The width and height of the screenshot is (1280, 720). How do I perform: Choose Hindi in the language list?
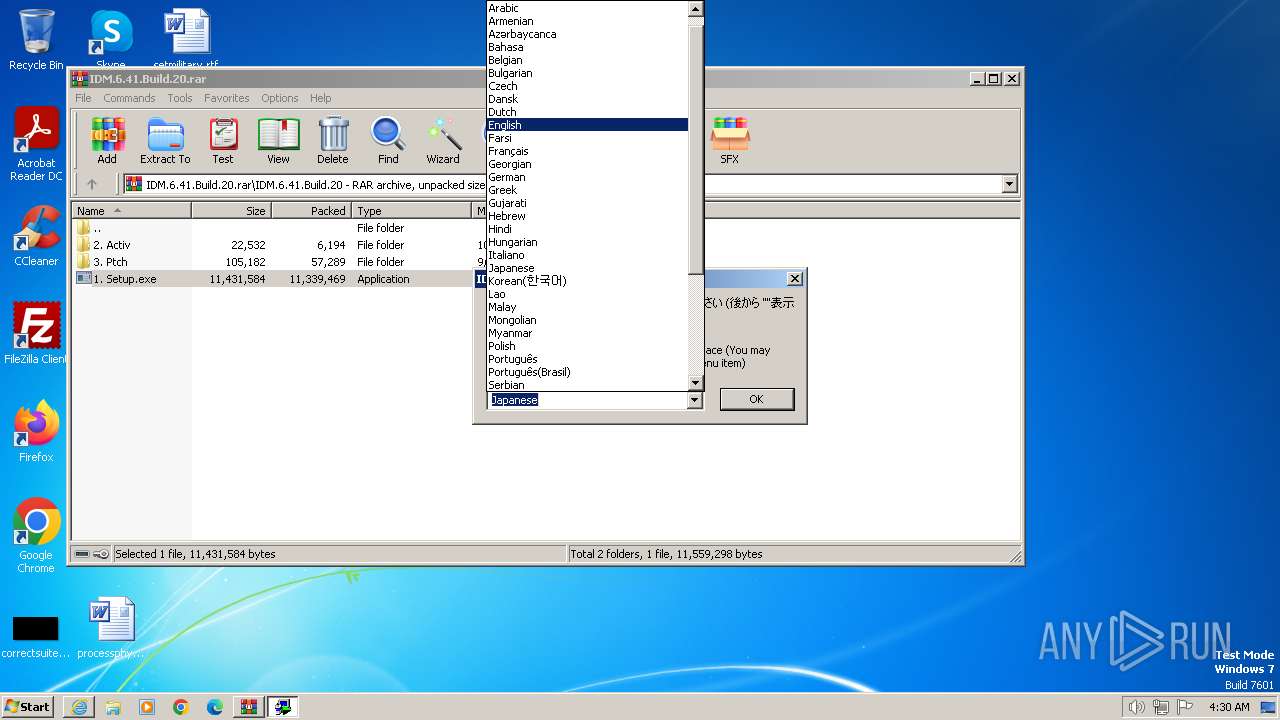(x=587, y=229)
